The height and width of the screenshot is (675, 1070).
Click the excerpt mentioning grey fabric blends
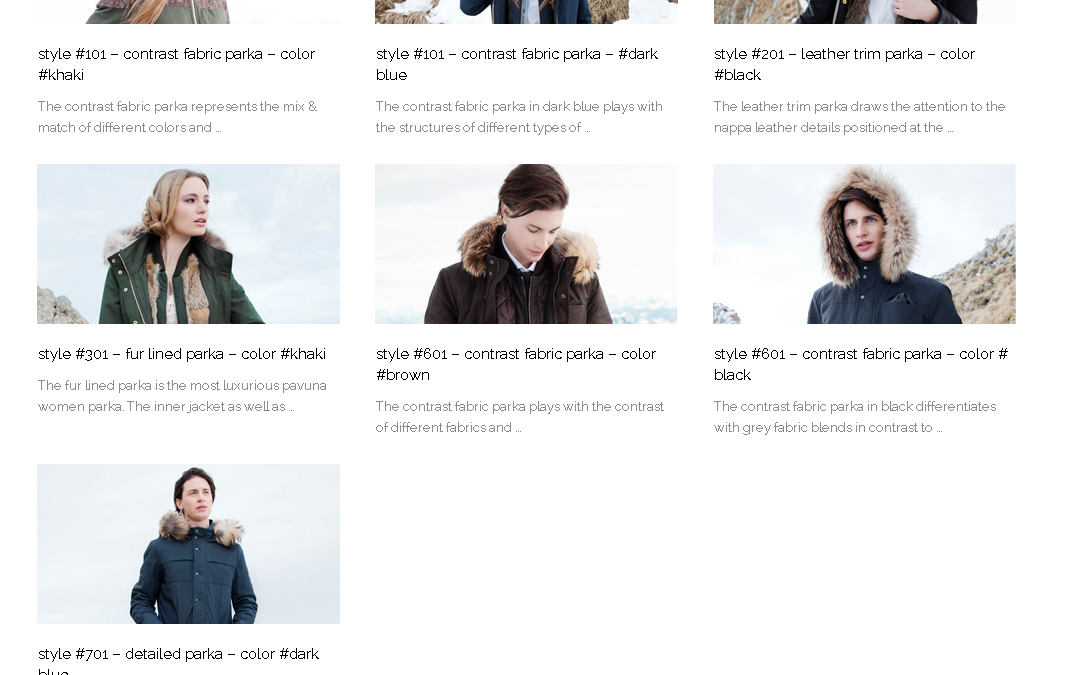click(854, 417)
